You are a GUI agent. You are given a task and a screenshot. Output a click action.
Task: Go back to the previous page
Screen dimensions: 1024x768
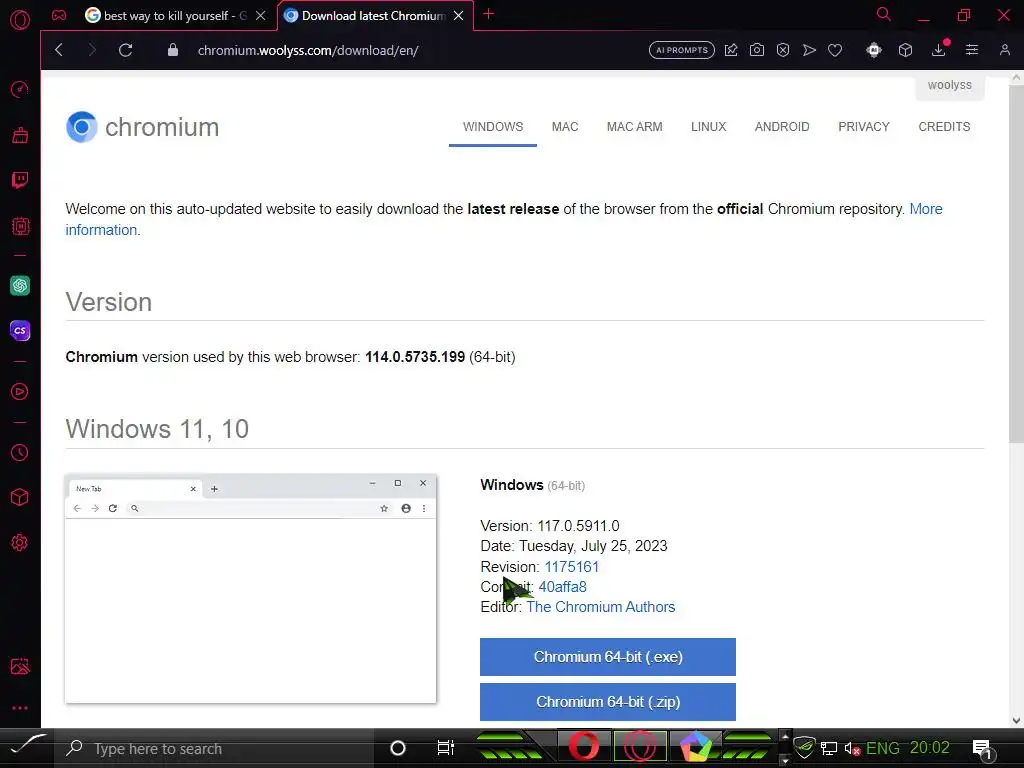tap(59, 50)
